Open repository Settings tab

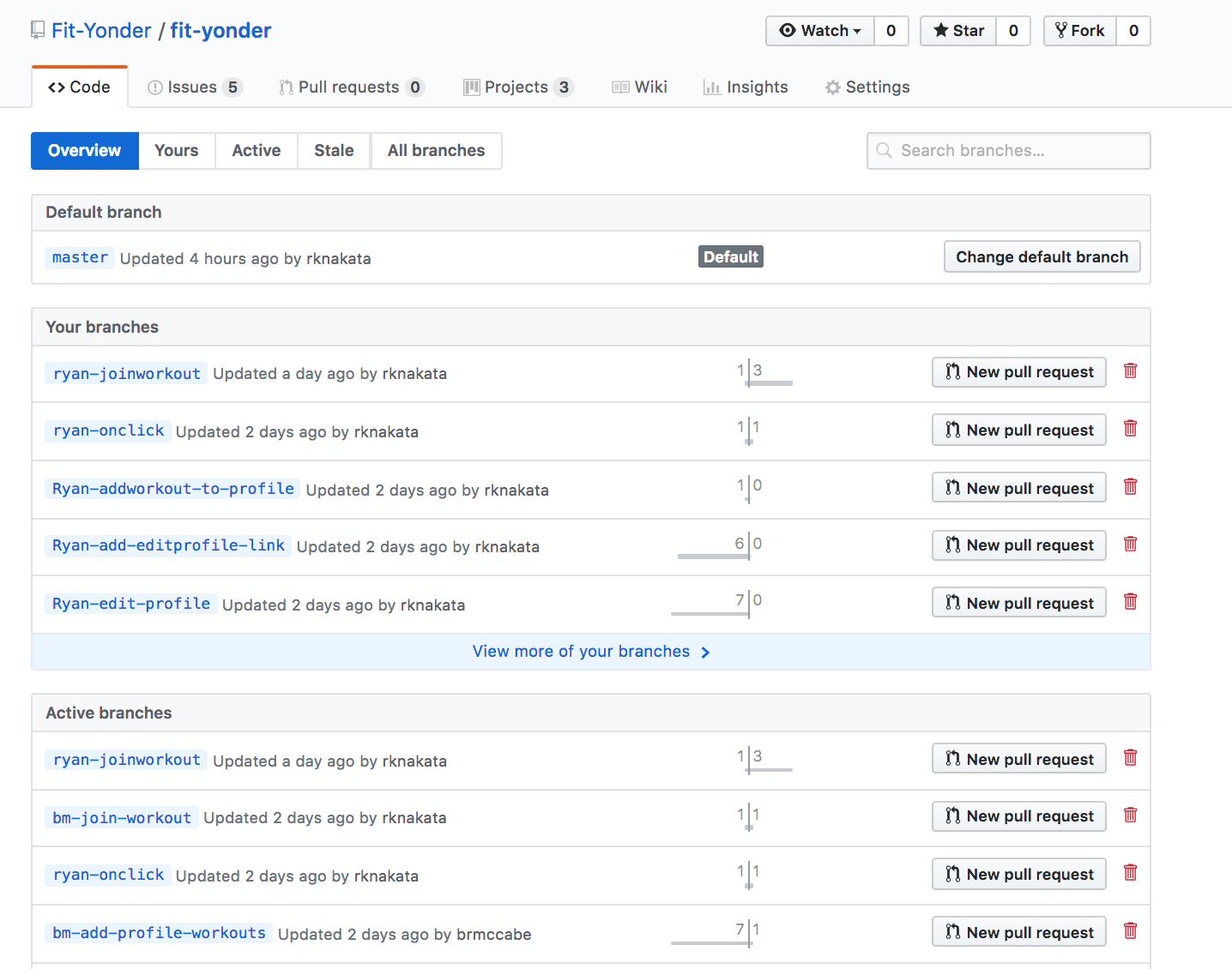point(867,87)
